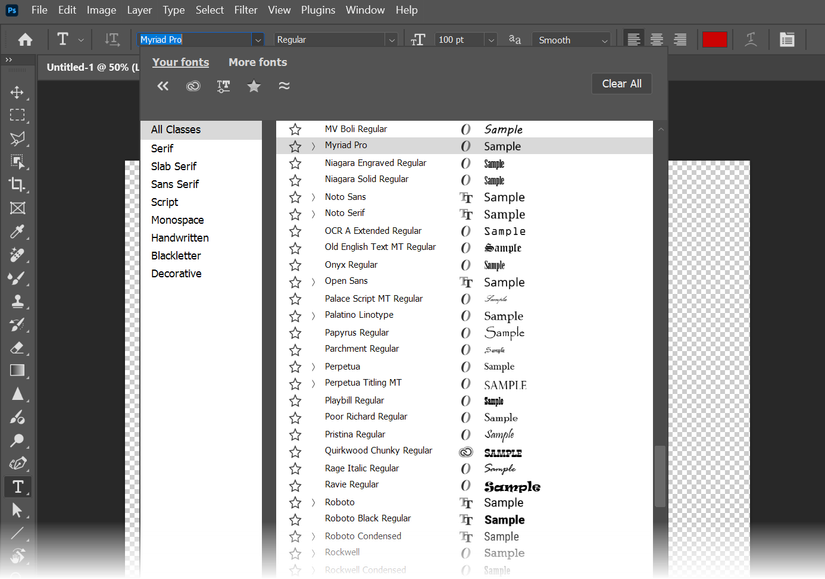Open the font size dropdown
Screen dimensions: 825x579
click(x=491, y=40)
